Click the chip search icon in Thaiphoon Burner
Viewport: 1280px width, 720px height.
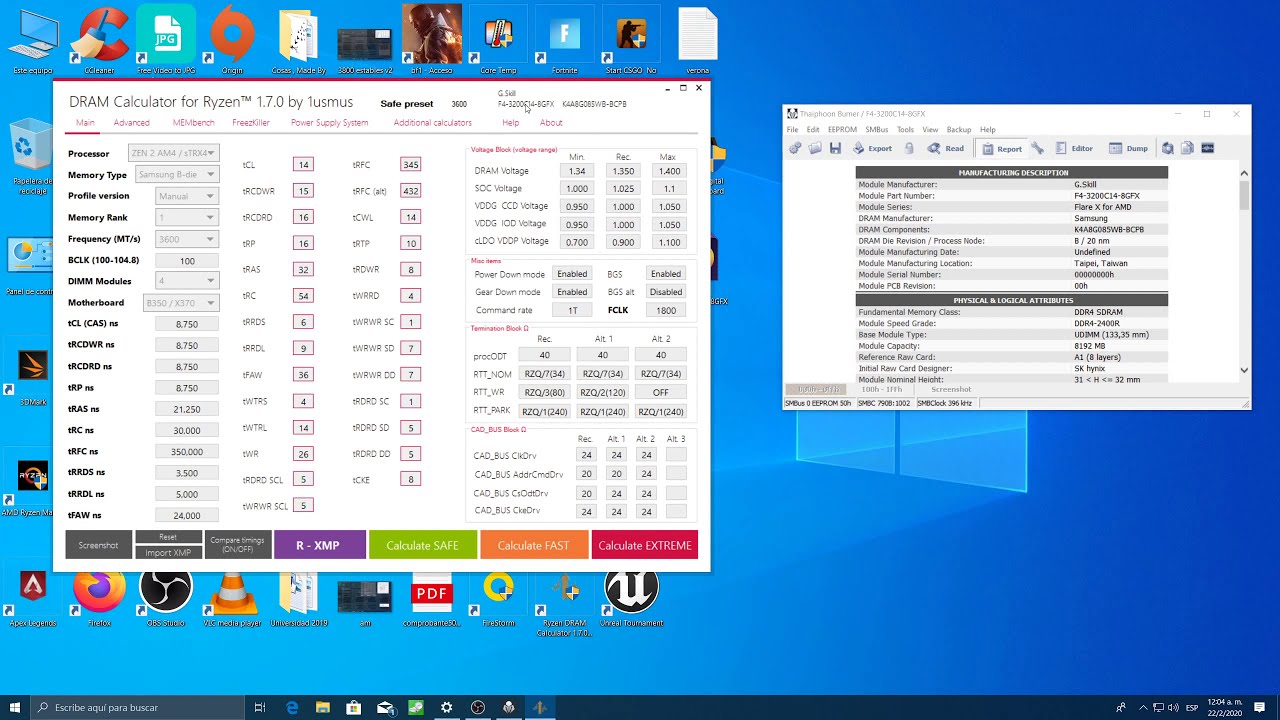[1167, 148]
